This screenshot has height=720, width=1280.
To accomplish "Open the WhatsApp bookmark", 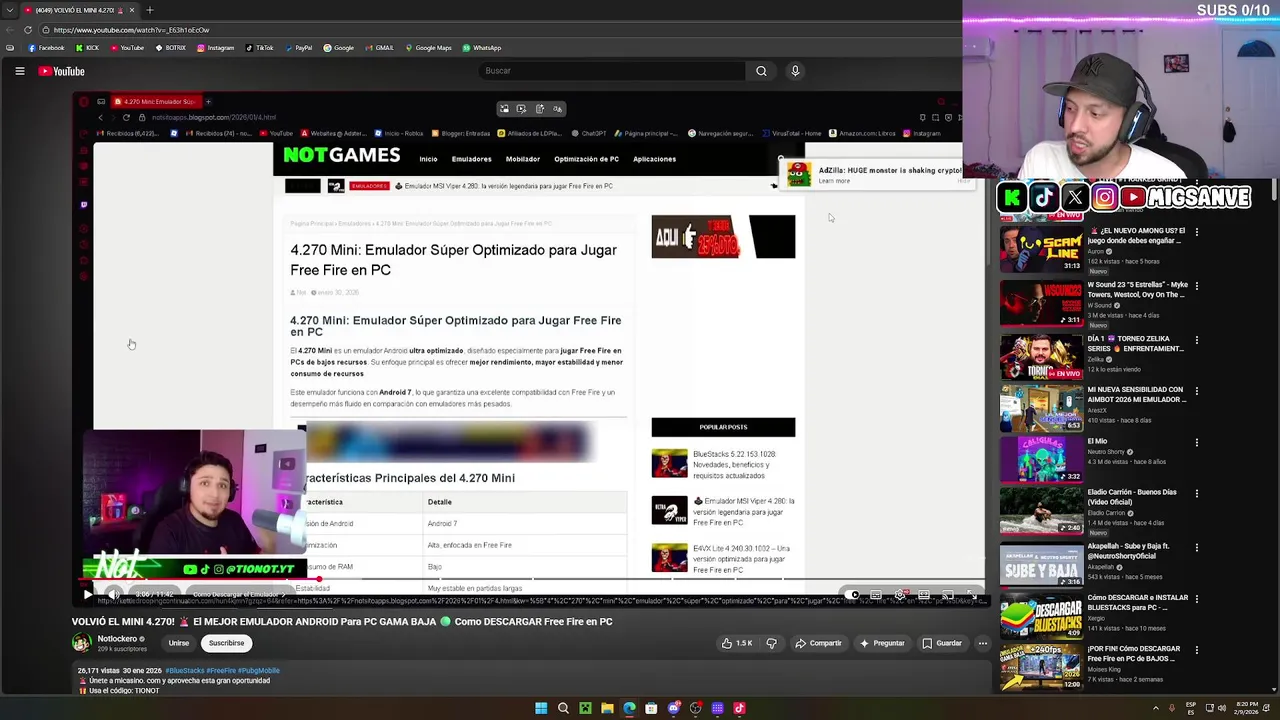I will click(x=482, y=48).
